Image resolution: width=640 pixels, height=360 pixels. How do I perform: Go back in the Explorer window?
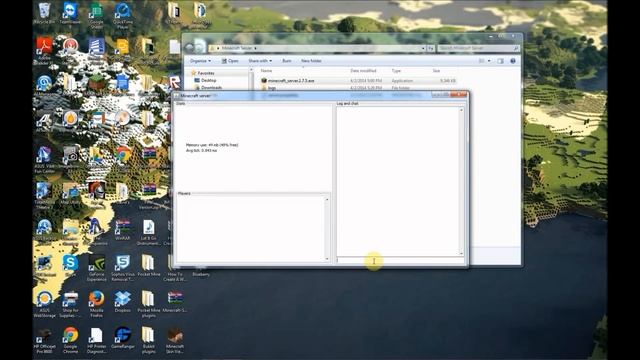point(189,48)
